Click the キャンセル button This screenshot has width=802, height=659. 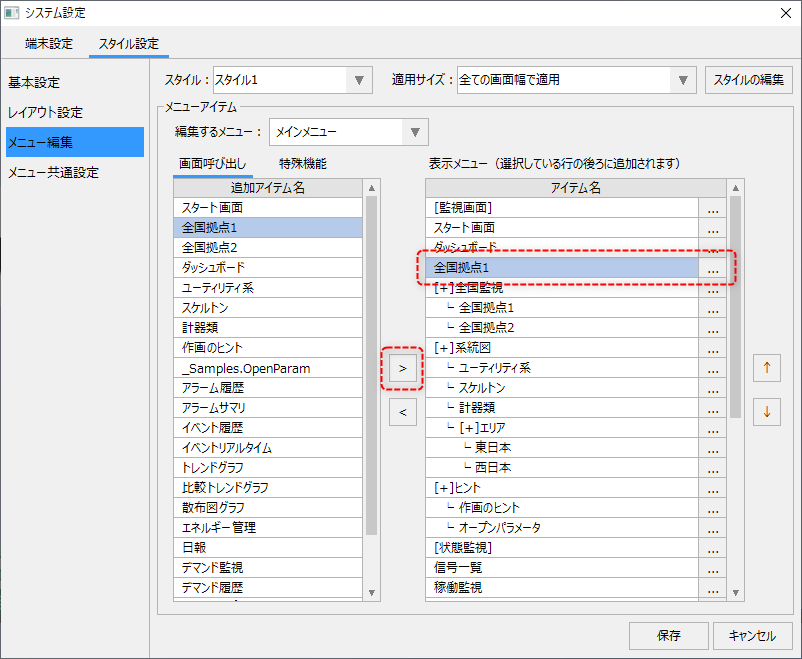752,635
